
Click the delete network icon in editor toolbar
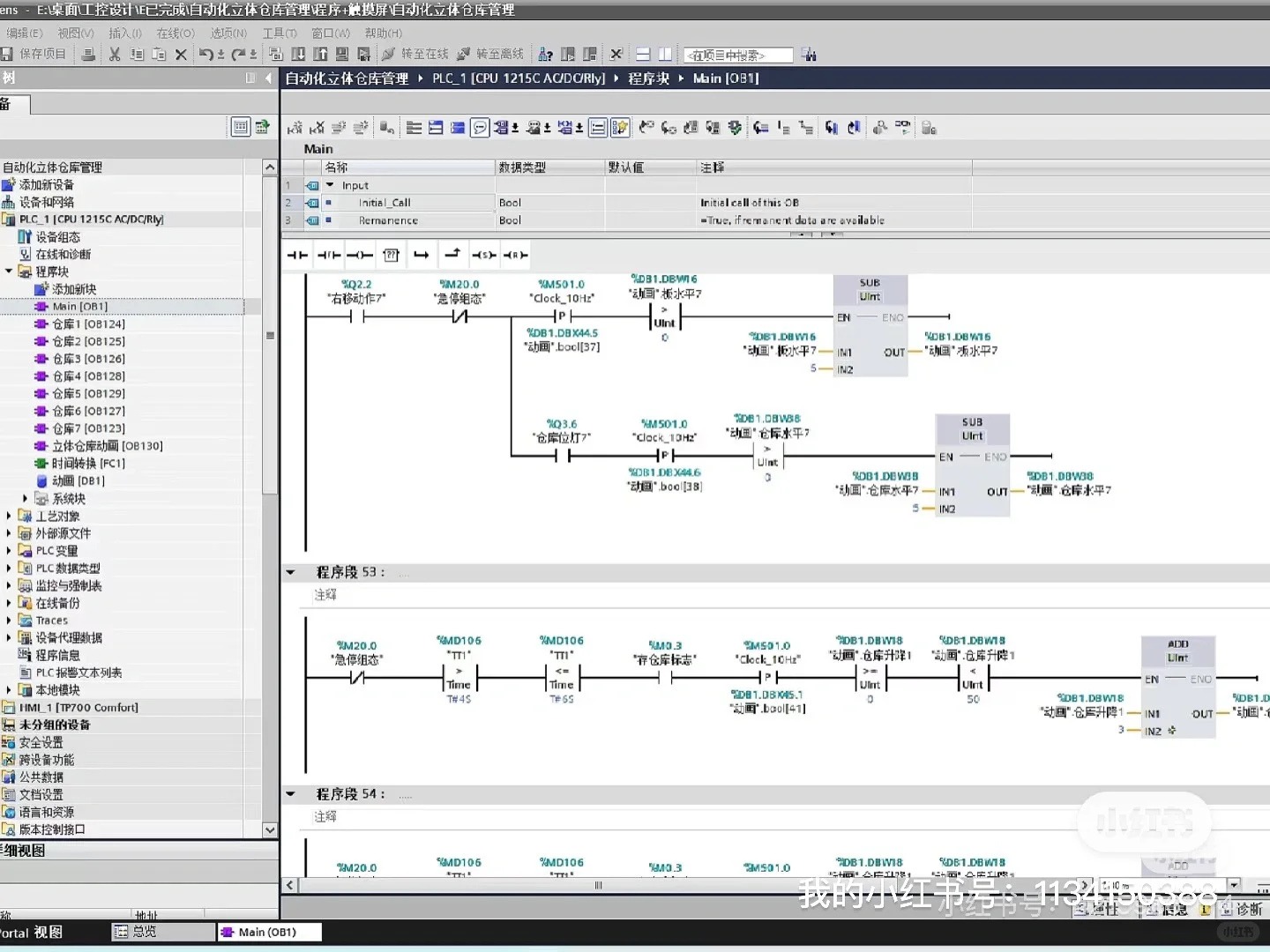pyautogui.click(x=317, y=129)
